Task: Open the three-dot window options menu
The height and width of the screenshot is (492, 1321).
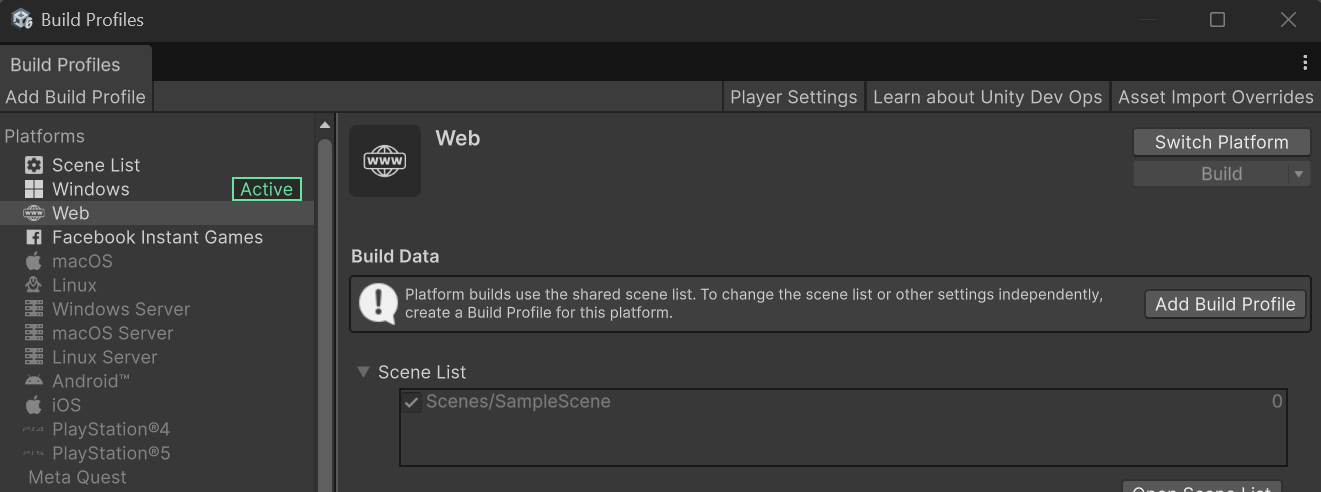Action: 1305,63
